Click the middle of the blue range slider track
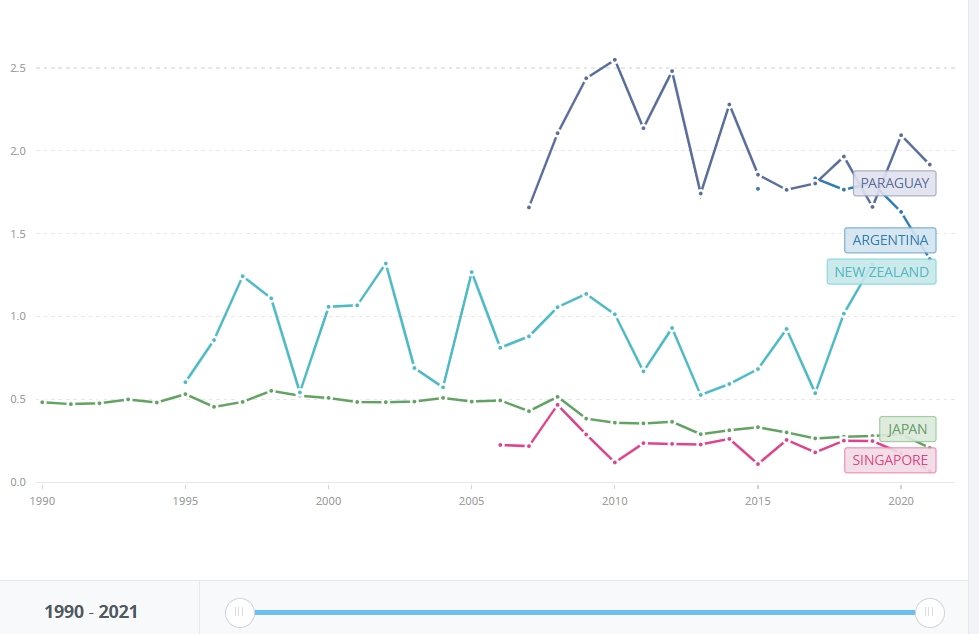The height and width of the screenshot is (634, 979). pos(584,612)
